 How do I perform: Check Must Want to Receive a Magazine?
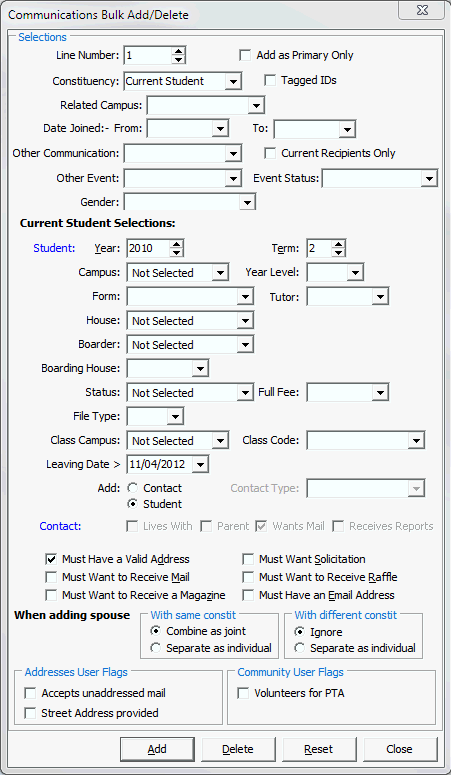[x=51, y=595]
